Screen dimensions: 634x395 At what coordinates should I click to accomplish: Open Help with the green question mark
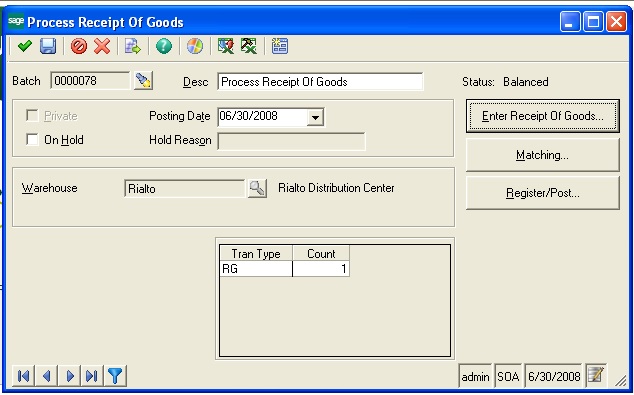(164, 46)
